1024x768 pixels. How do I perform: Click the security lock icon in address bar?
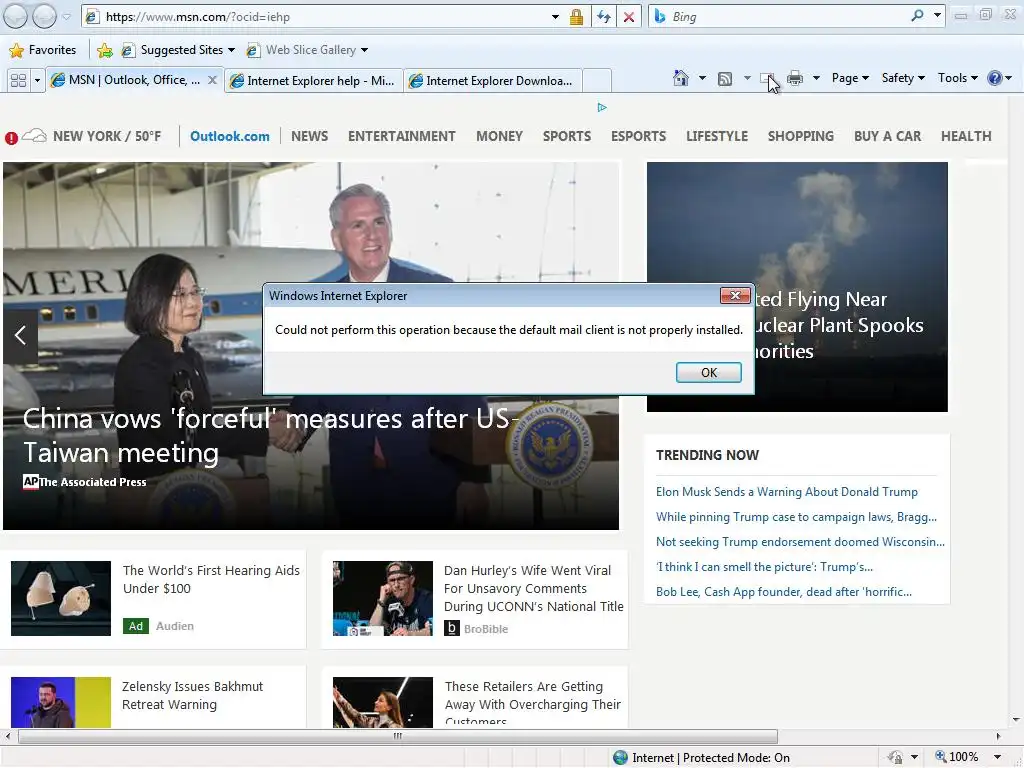576,17
